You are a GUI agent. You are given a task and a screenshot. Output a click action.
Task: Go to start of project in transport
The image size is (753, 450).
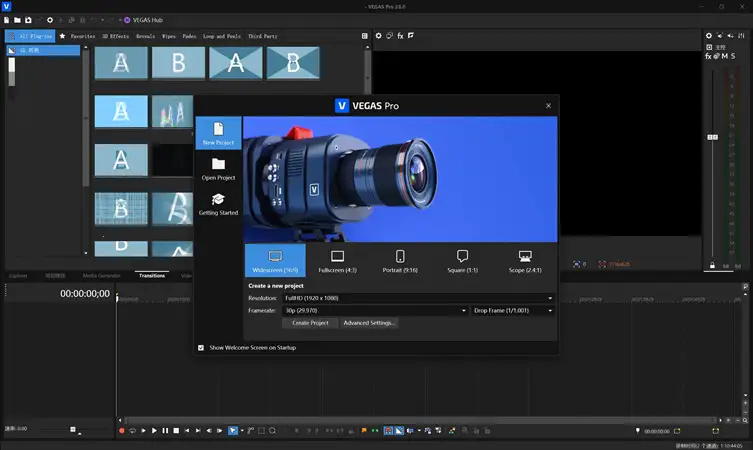point(187,431)
